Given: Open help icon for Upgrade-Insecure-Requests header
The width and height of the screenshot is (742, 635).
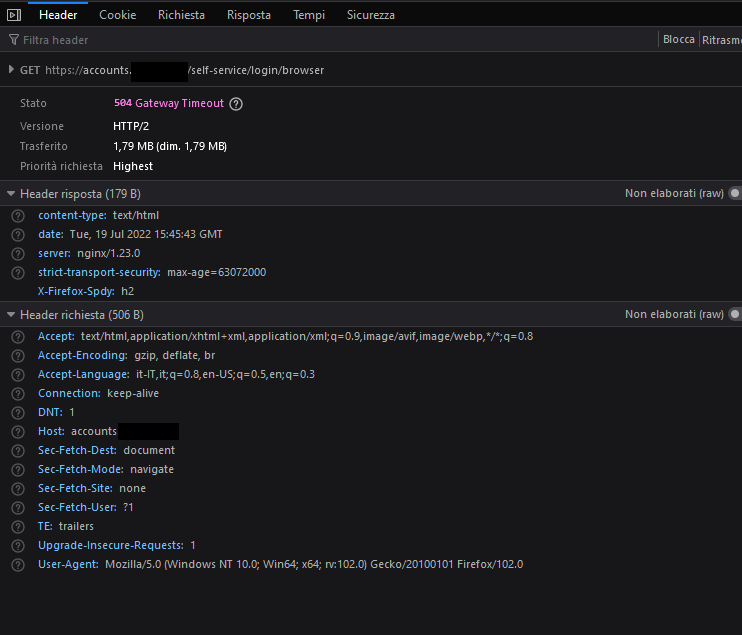Looking at the screenshot, I should (x=18, y=546).
